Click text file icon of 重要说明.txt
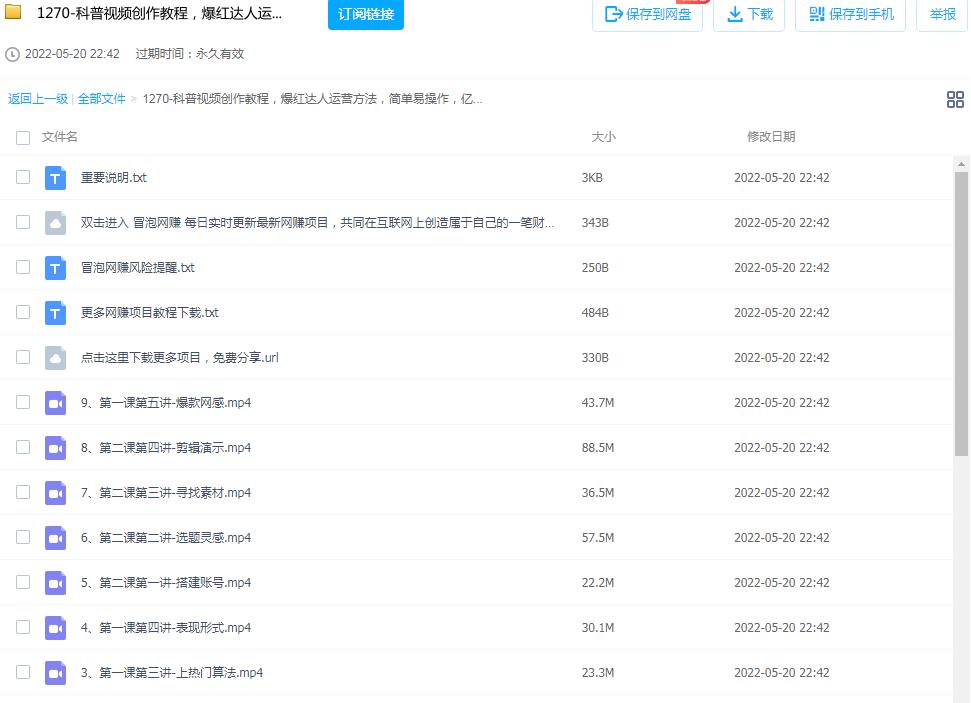The height and width of the screenshot is (703, 971). [x=55, y=178]
